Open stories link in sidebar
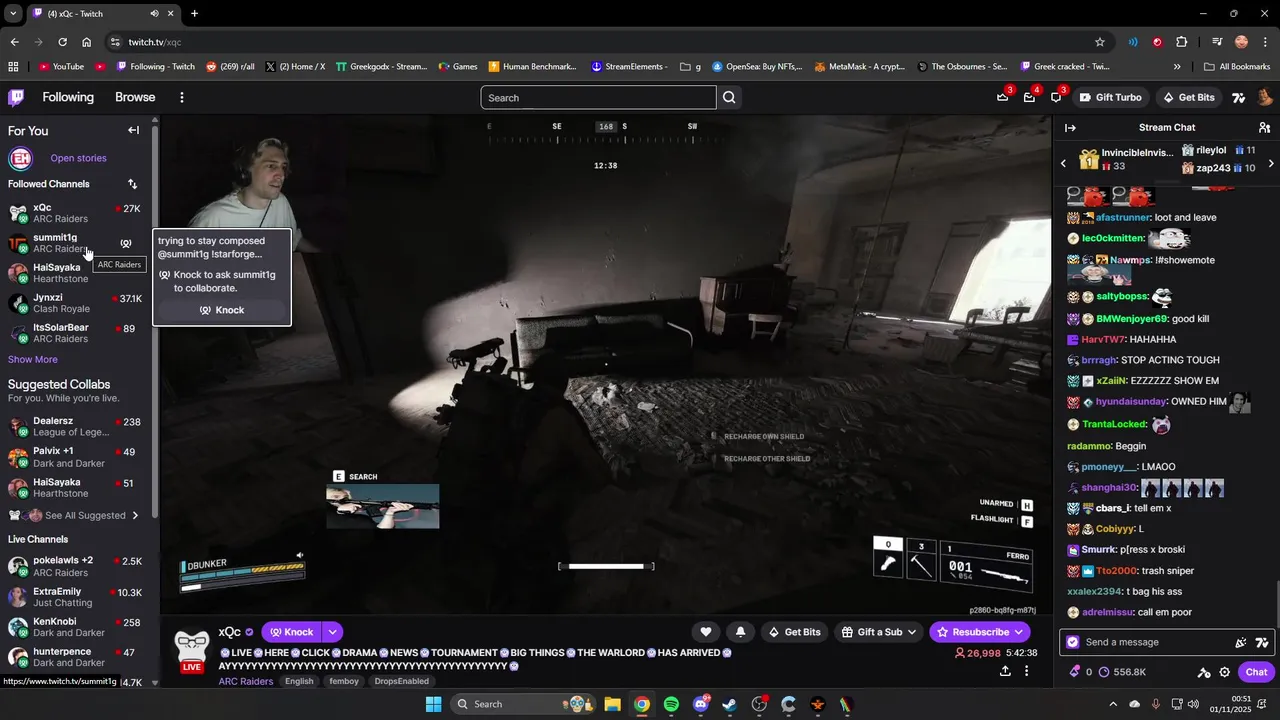Viewport: 1280px width, 720px height. click(x=78, y=158)
